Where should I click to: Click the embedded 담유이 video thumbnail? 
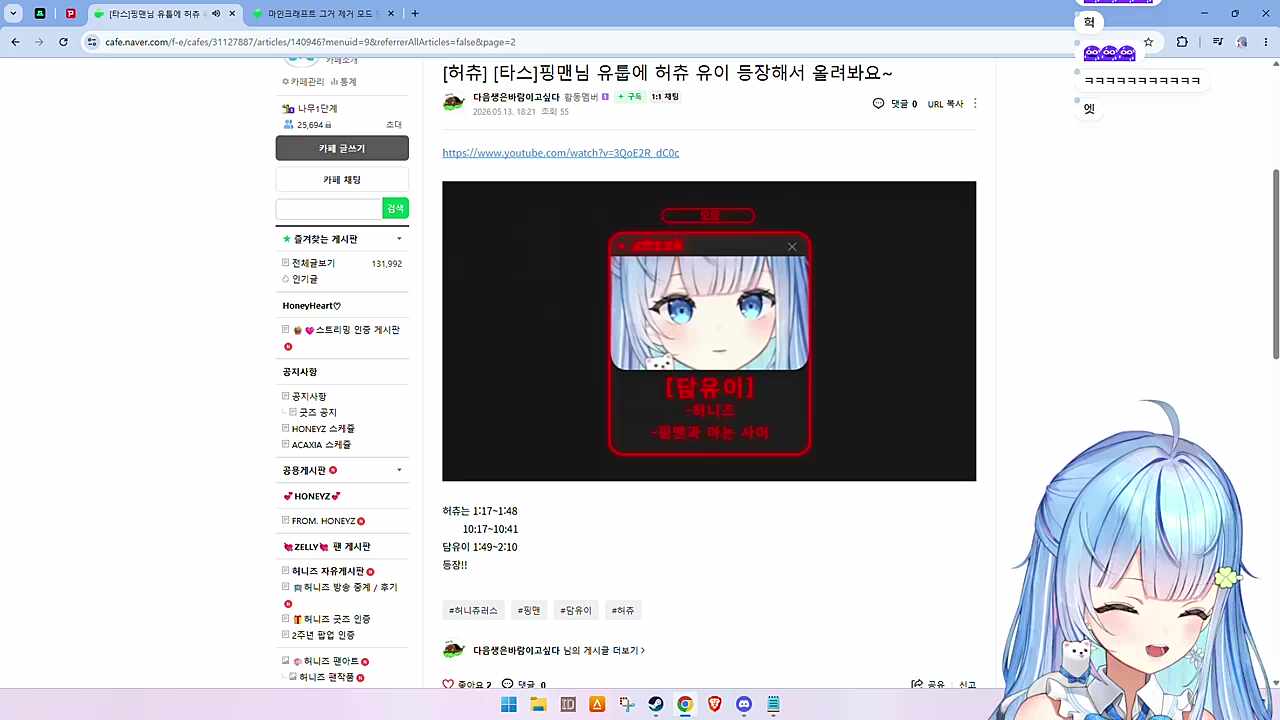point(709,331)
